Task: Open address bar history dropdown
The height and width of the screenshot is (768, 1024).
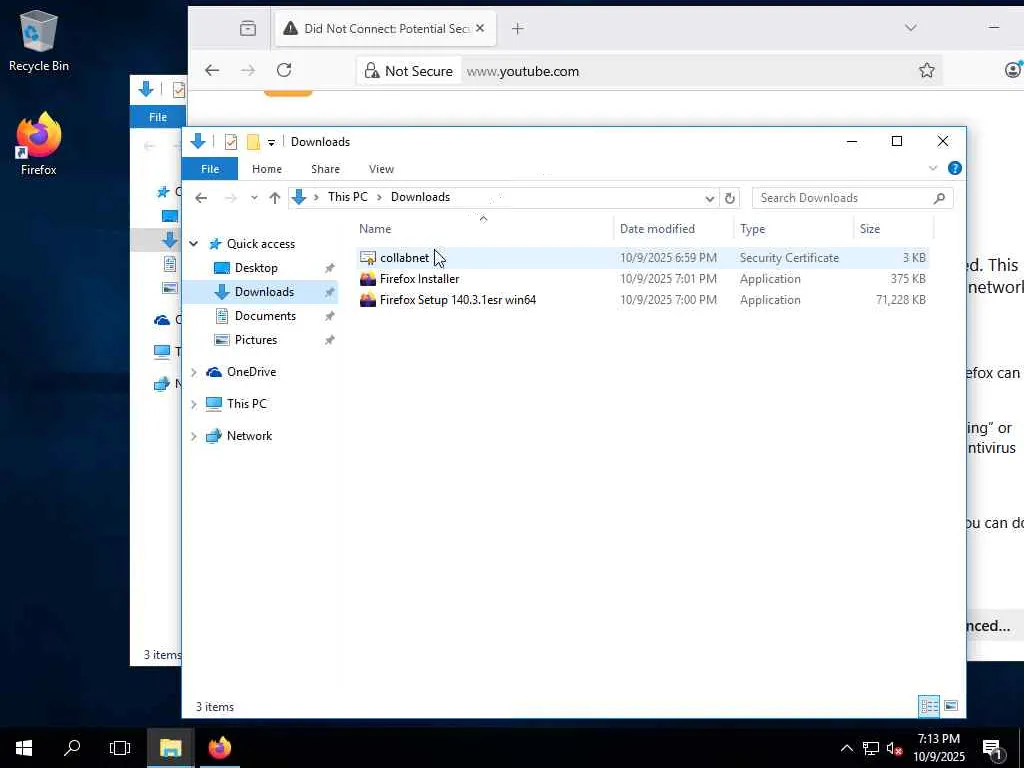Action: [709, 199]
